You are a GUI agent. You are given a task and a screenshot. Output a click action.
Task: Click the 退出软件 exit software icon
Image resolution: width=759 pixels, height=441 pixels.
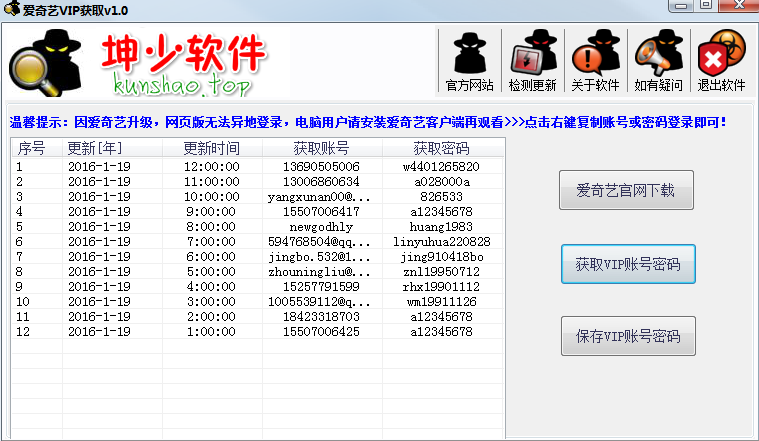[x=721, y=62]
